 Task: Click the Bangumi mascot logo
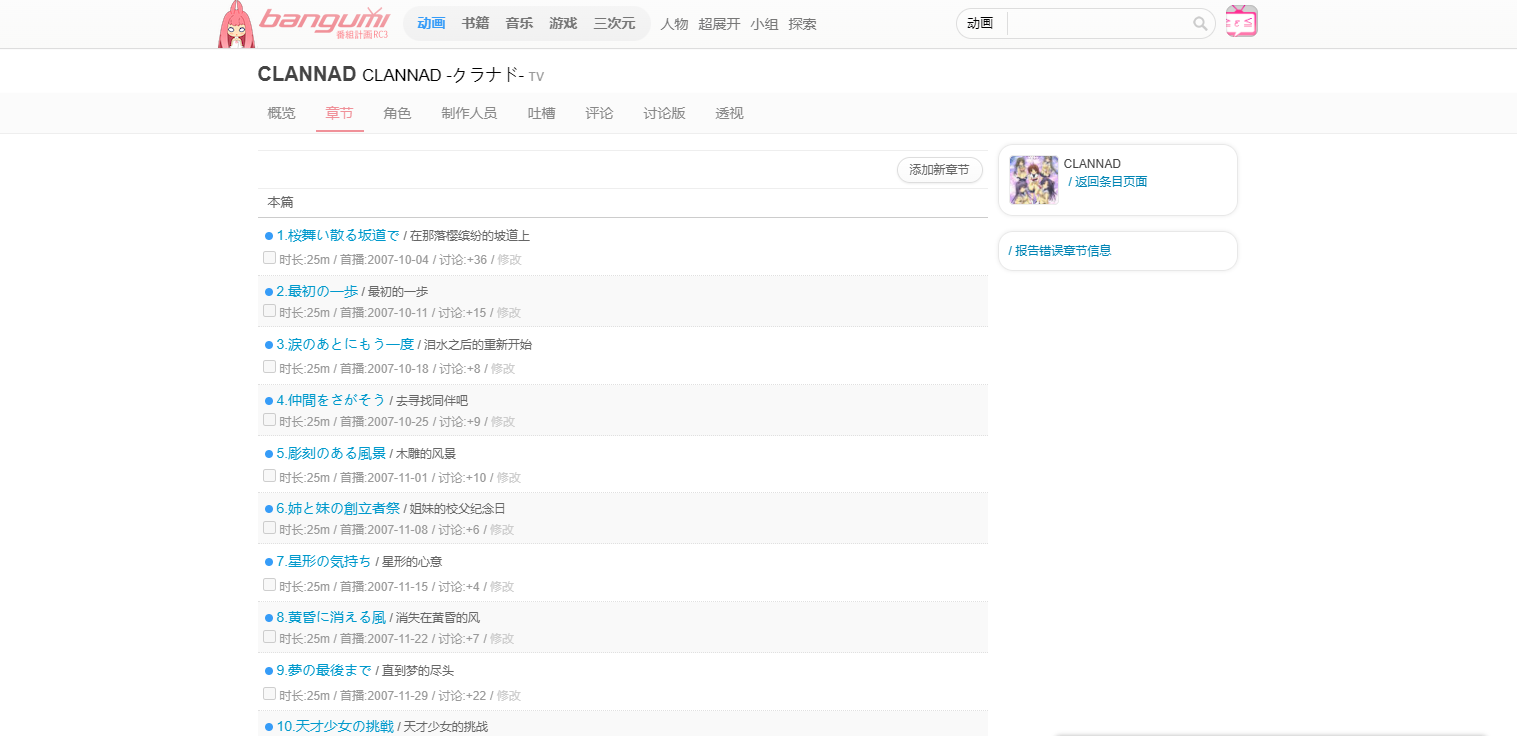coord(236,25)
